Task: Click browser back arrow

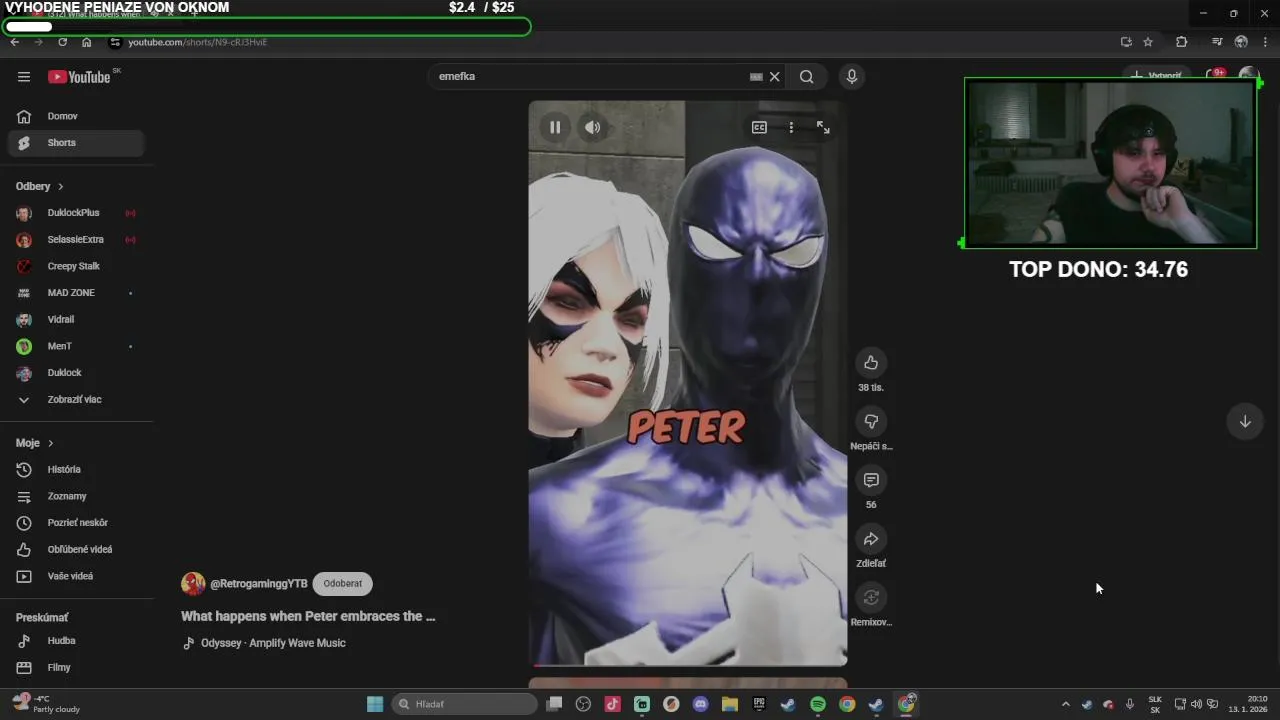Action: [x=14, y=42]
